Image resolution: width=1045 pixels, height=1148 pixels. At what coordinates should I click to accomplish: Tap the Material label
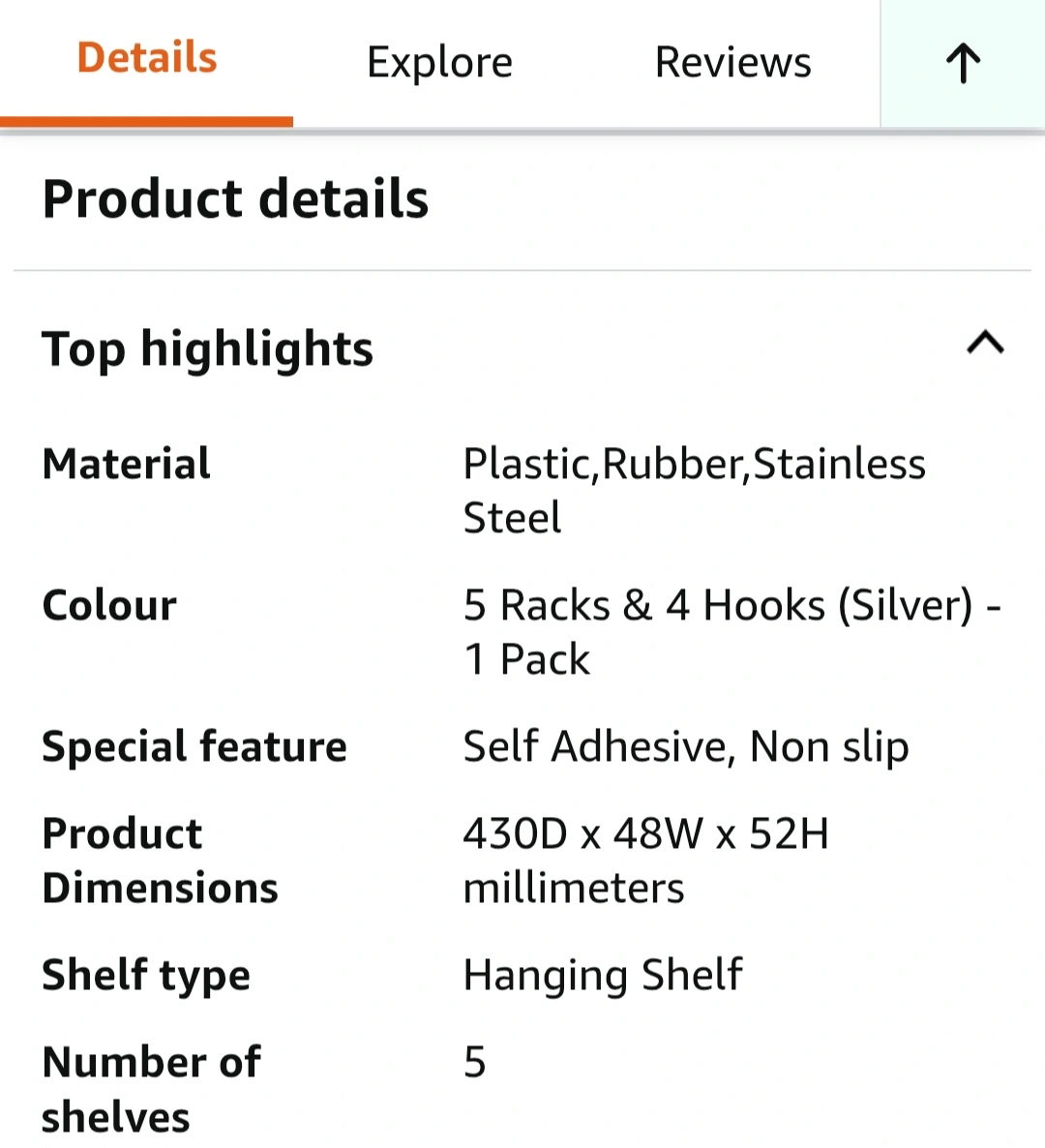point(127,464)
